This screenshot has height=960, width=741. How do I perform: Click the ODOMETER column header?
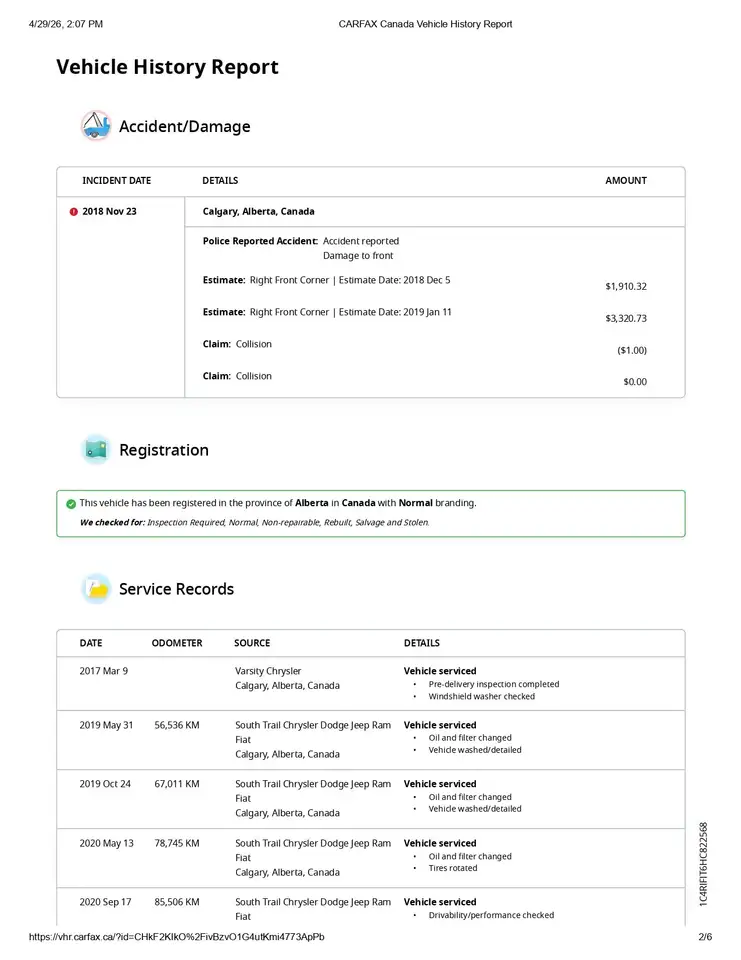click(x=177, y=643)
